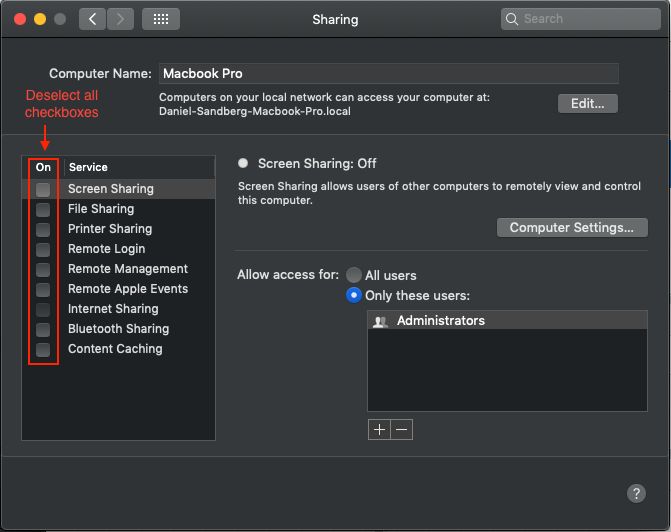Click the yellow minimize window button
Viewport: 671px width, 532px height.
40,19
